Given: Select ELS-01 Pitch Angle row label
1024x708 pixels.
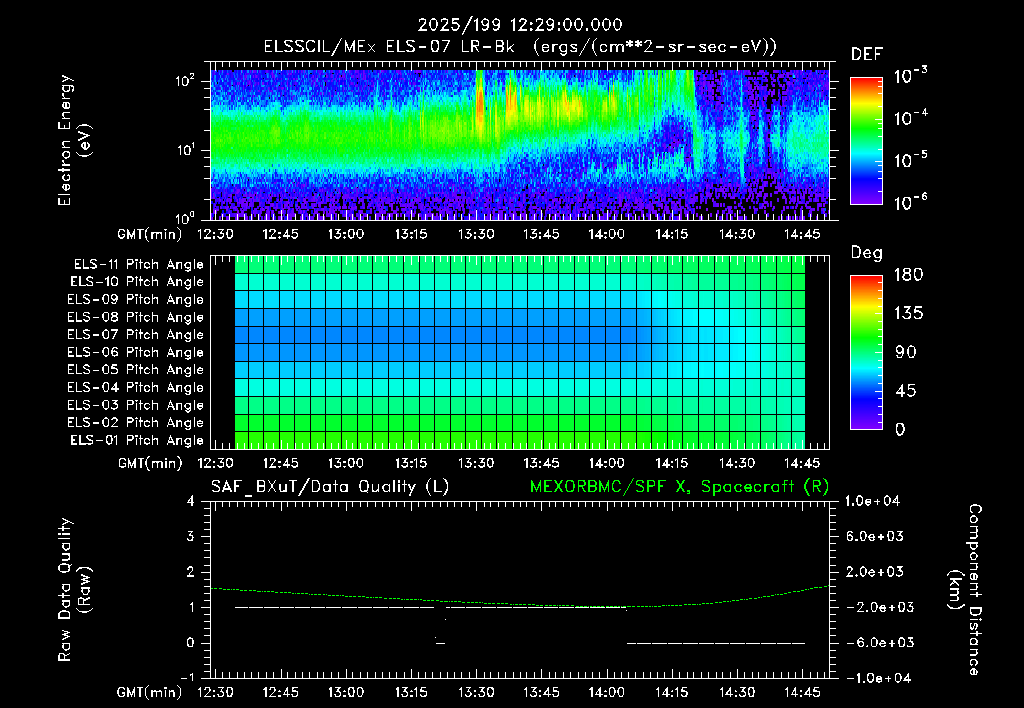Looking at the screenshot, I should [137, 440].
